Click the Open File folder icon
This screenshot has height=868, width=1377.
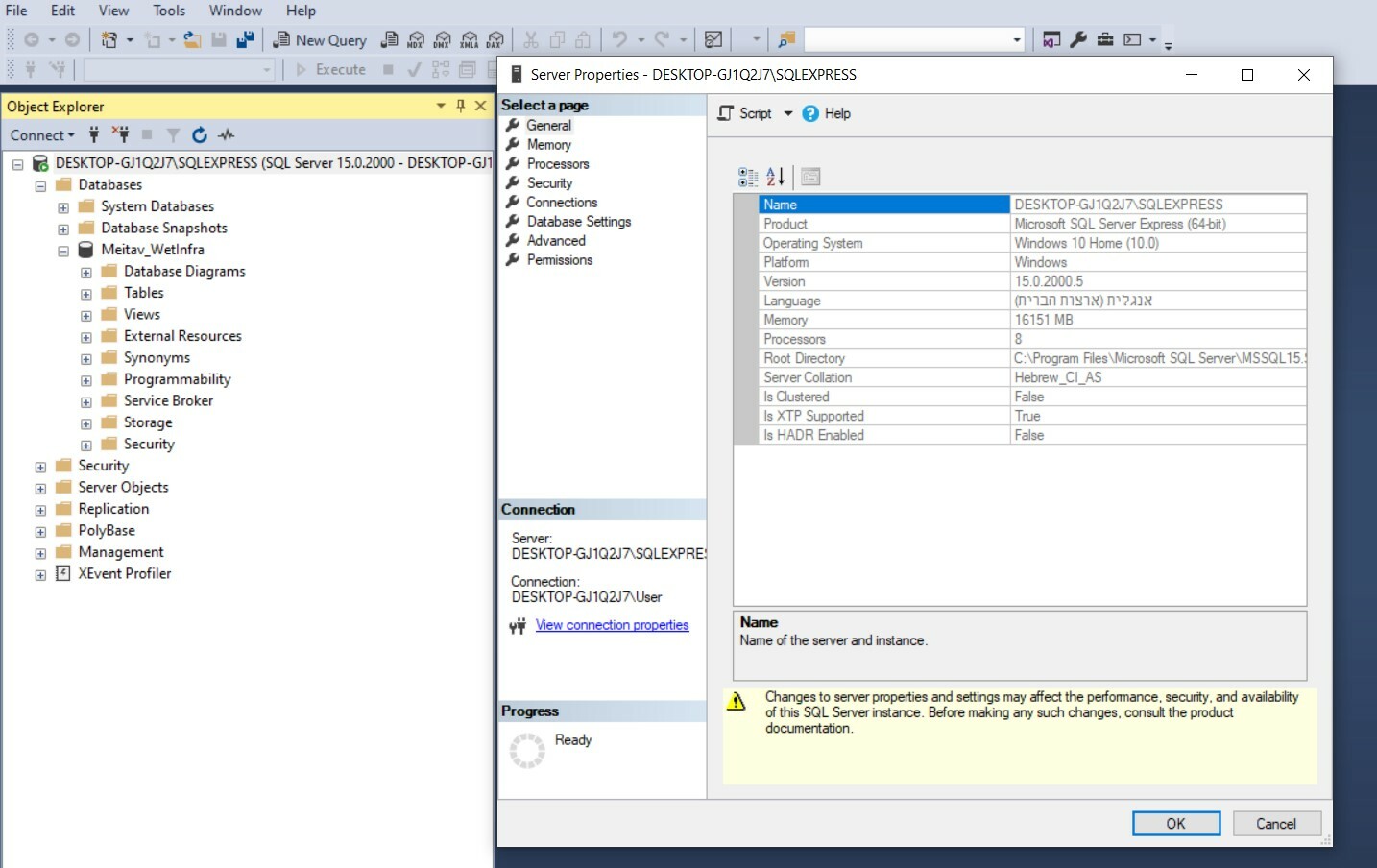(x=192, y=40)
